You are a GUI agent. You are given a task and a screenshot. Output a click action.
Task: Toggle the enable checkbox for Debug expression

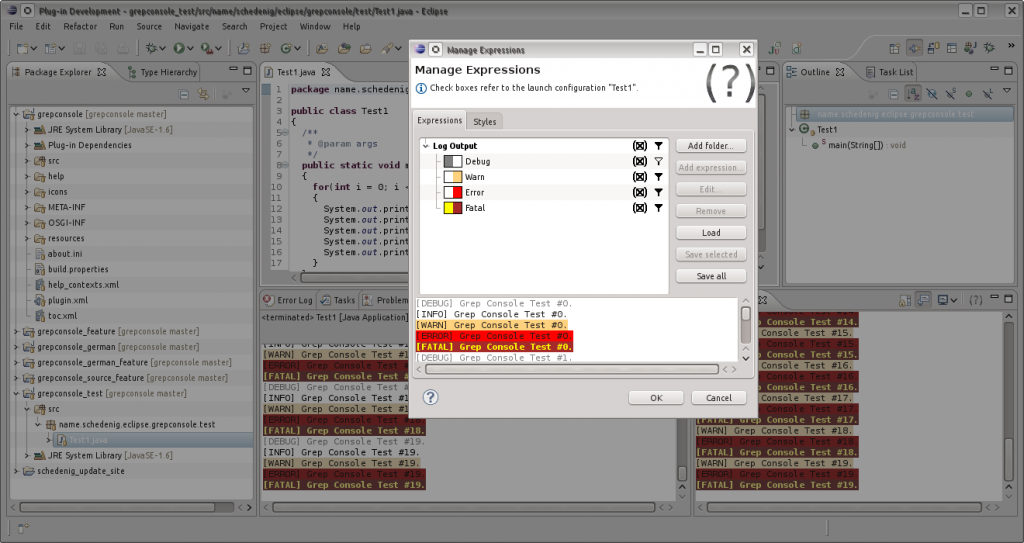(640, 161)
